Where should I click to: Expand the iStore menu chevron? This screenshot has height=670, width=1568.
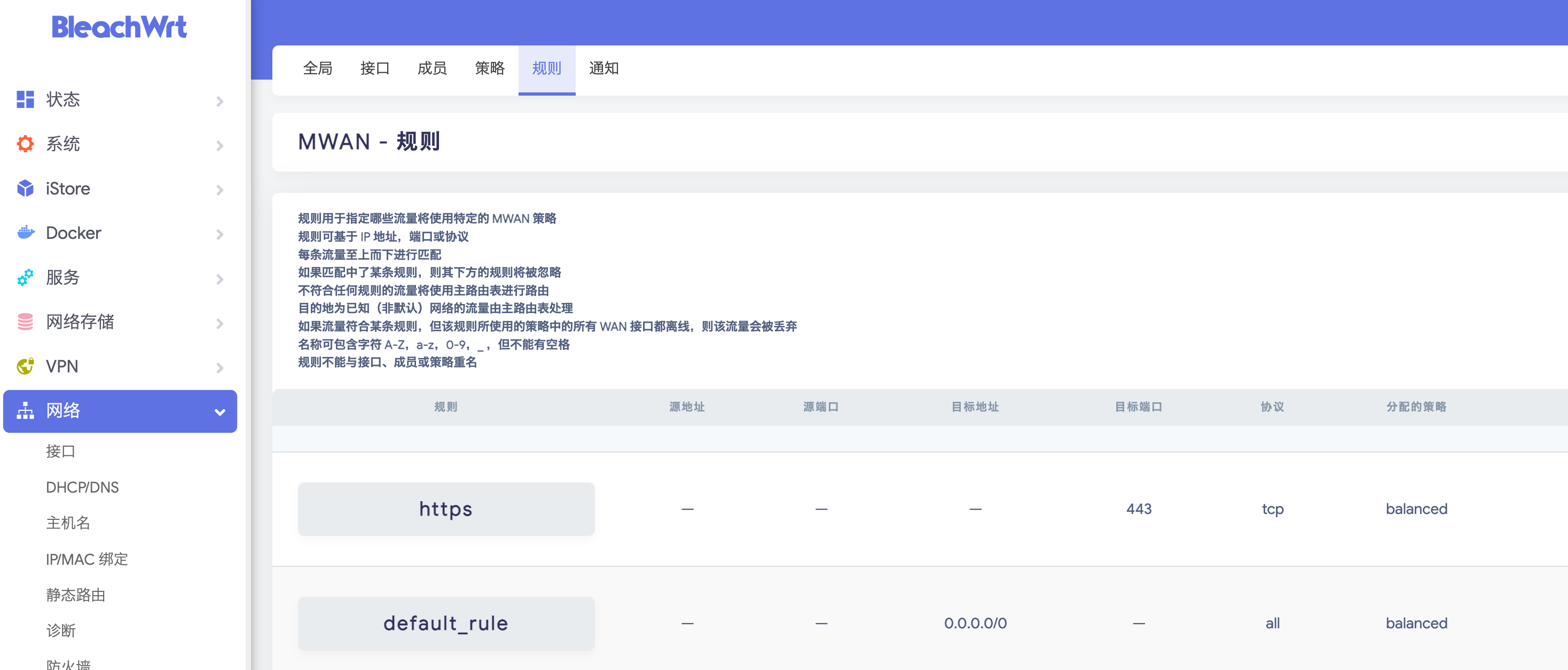(219, 190)
